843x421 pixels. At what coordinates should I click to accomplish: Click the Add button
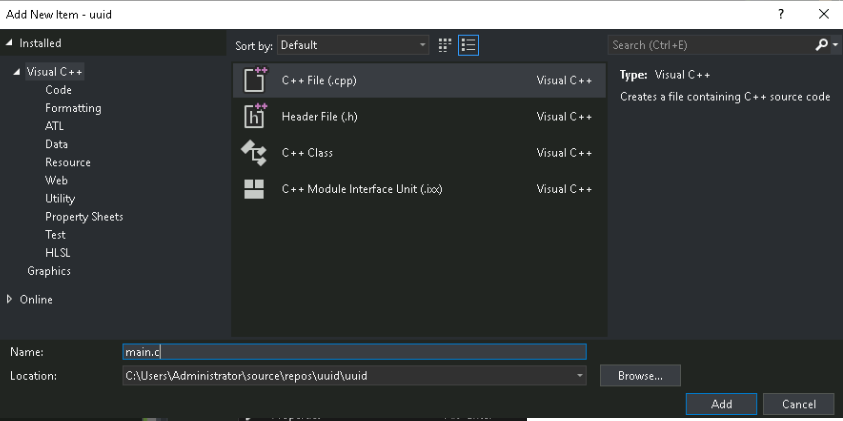point(721,404)
